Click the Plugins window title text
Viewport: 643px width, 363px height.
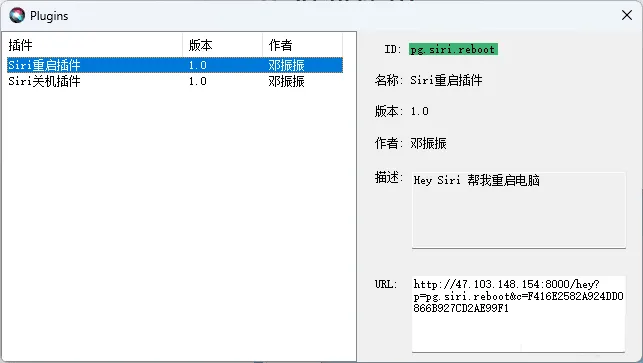[x=49, y=16]
